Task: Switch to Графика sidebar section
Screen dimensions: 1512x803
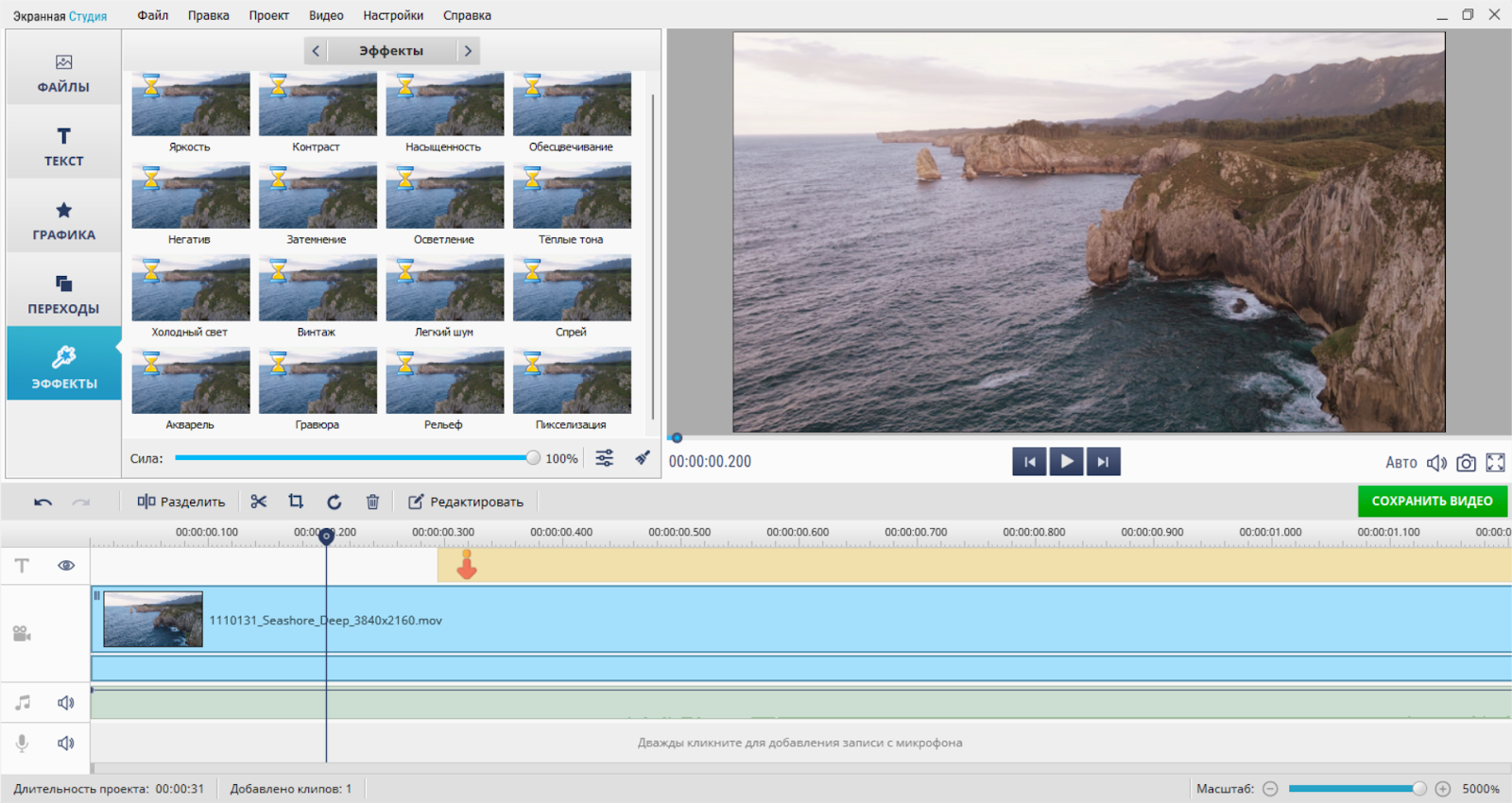Action: tap(63, 220)
